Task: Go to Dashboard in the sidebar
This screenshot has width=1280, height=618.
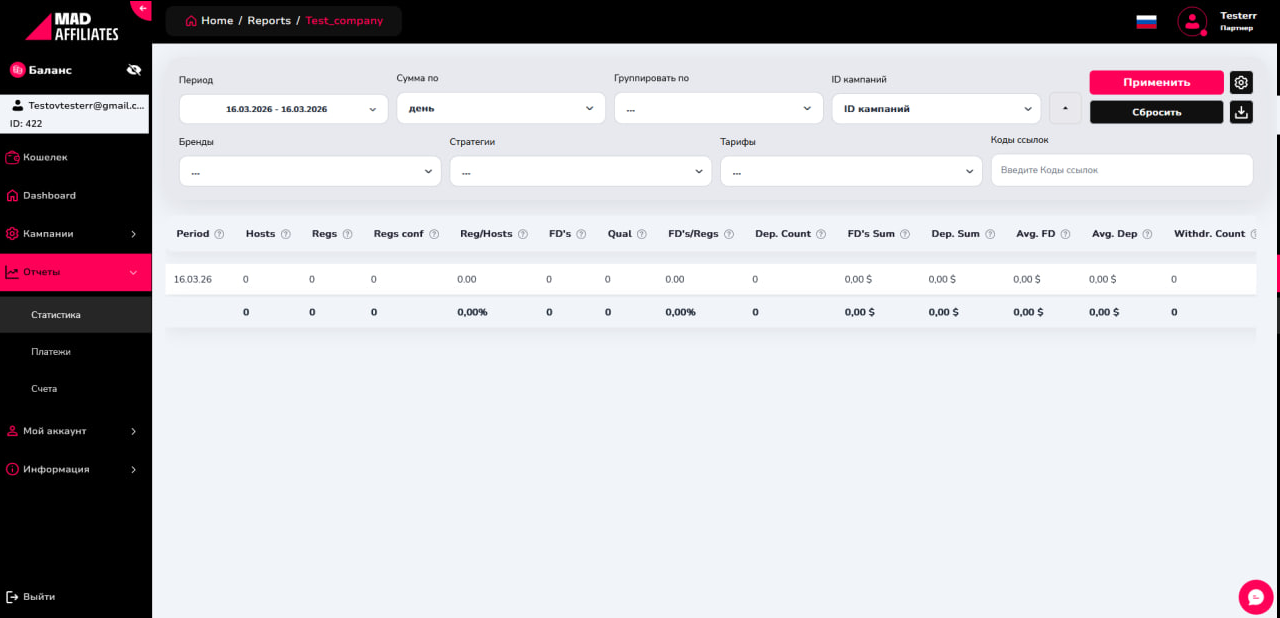Action: click(49, 196)
